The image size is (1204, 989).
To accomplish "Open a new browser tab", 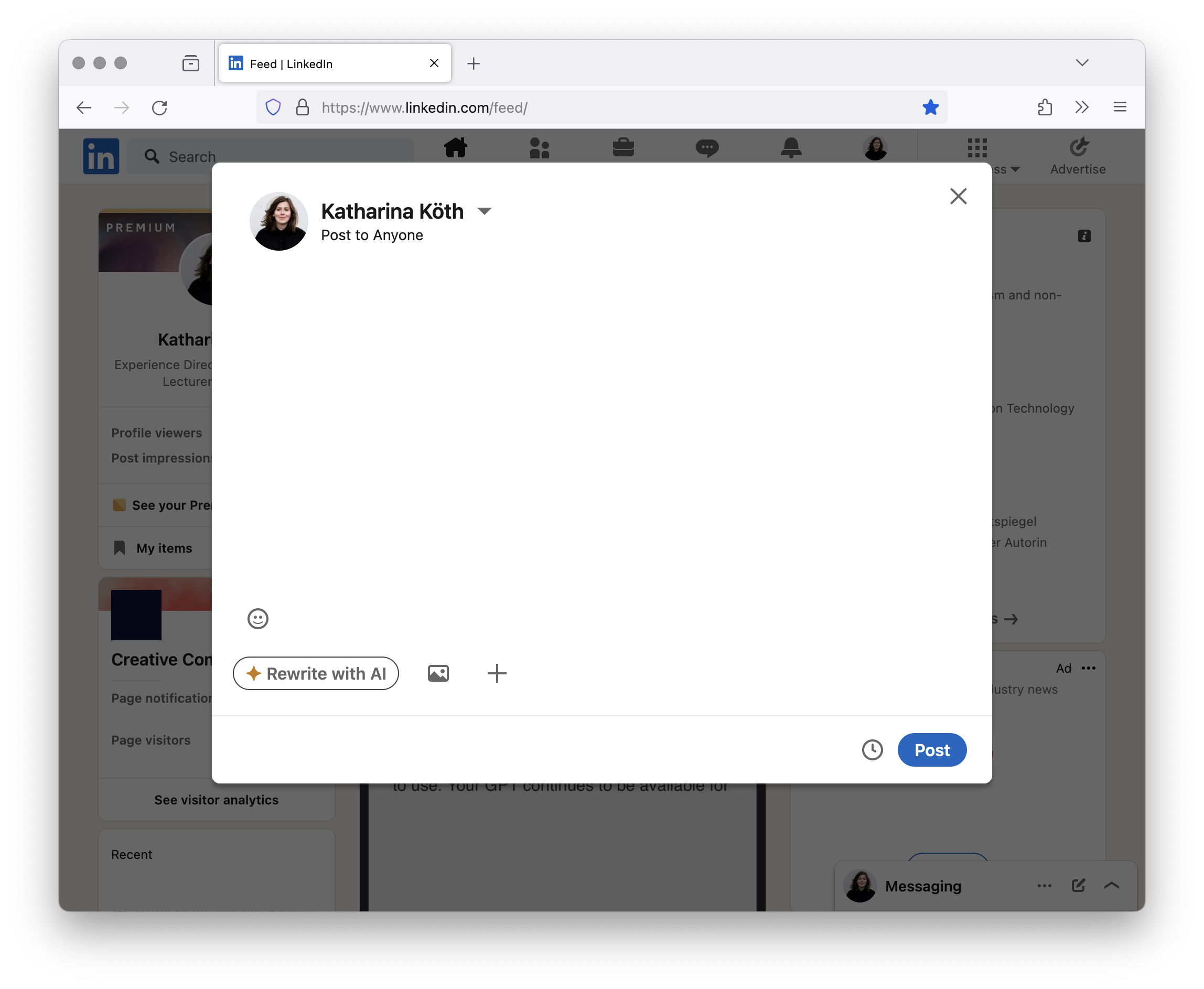I will 474,64.
